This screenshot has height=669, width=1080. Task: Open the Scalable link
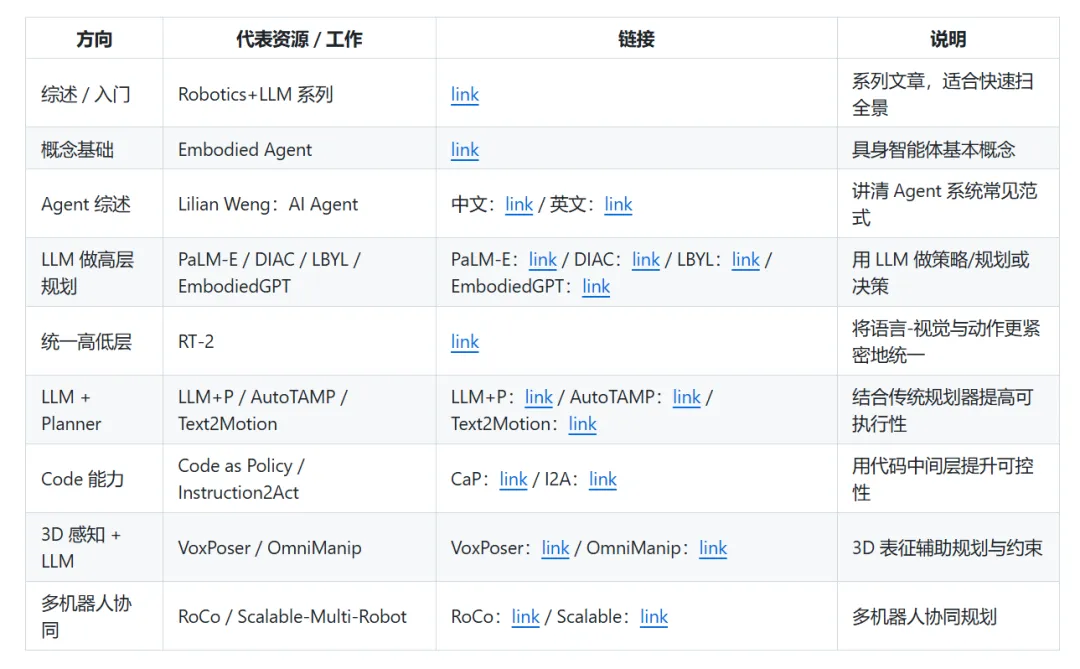(654, 617)
